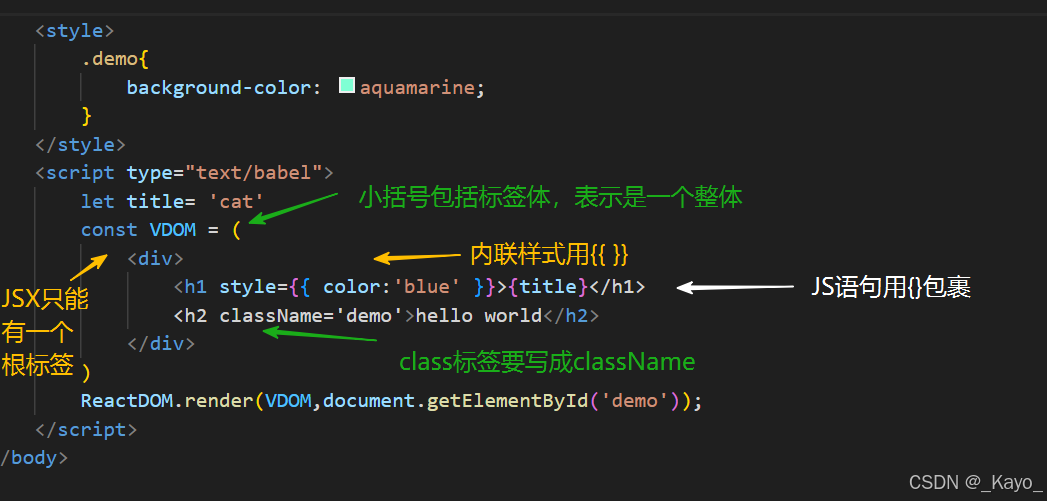Click the 'background-color' property name

click(218, 88)
